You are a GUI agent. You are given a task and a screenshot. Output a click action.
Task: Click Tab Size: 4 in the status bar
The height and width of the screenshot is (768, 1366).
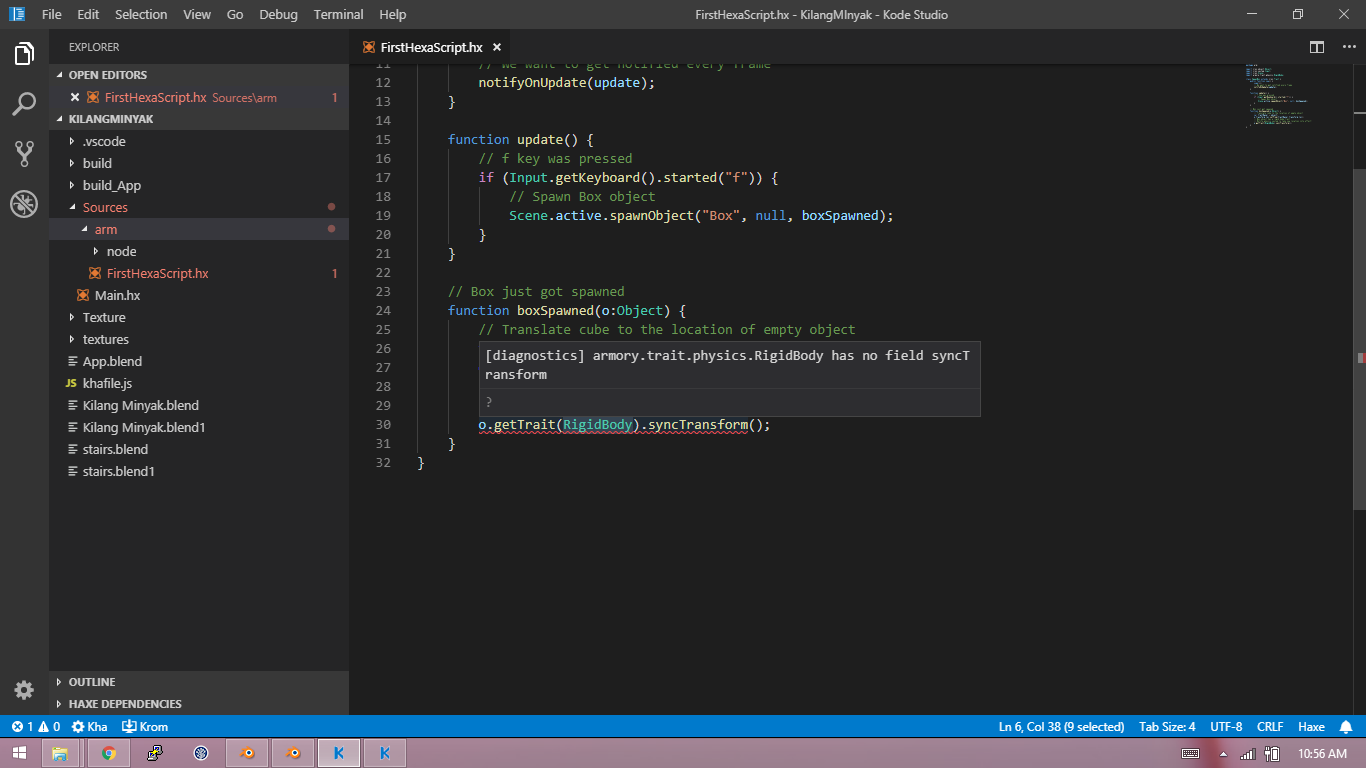(1166, 726)
